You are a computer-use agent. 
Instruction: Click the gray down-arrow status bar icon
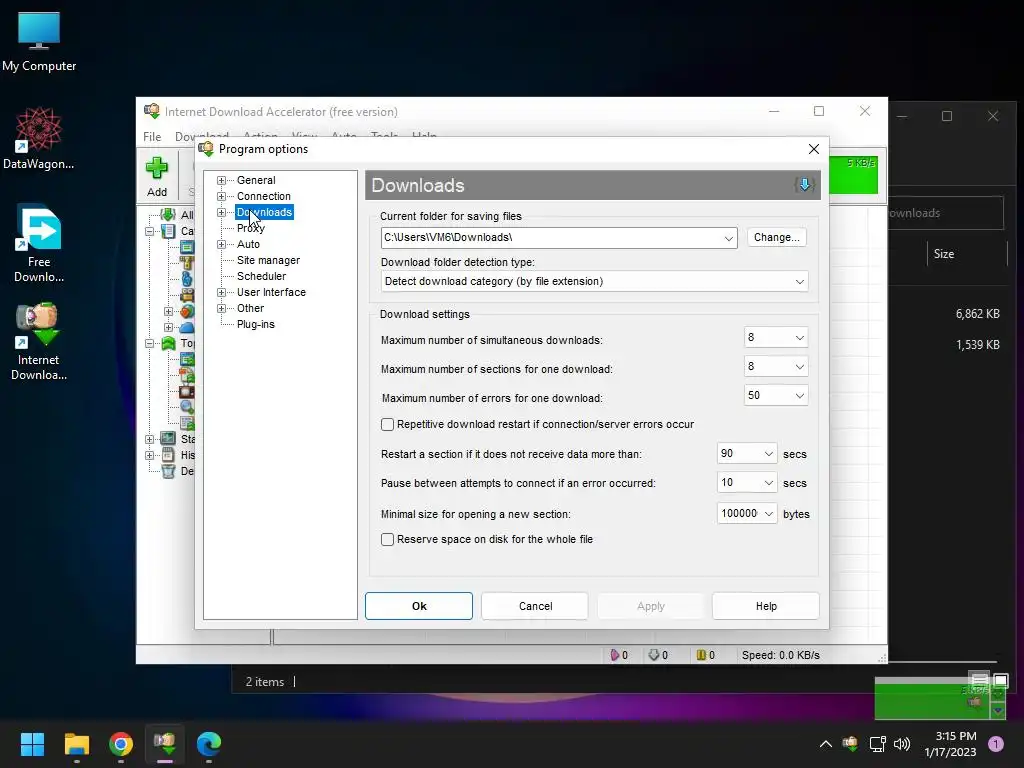(x=654, y=654)
